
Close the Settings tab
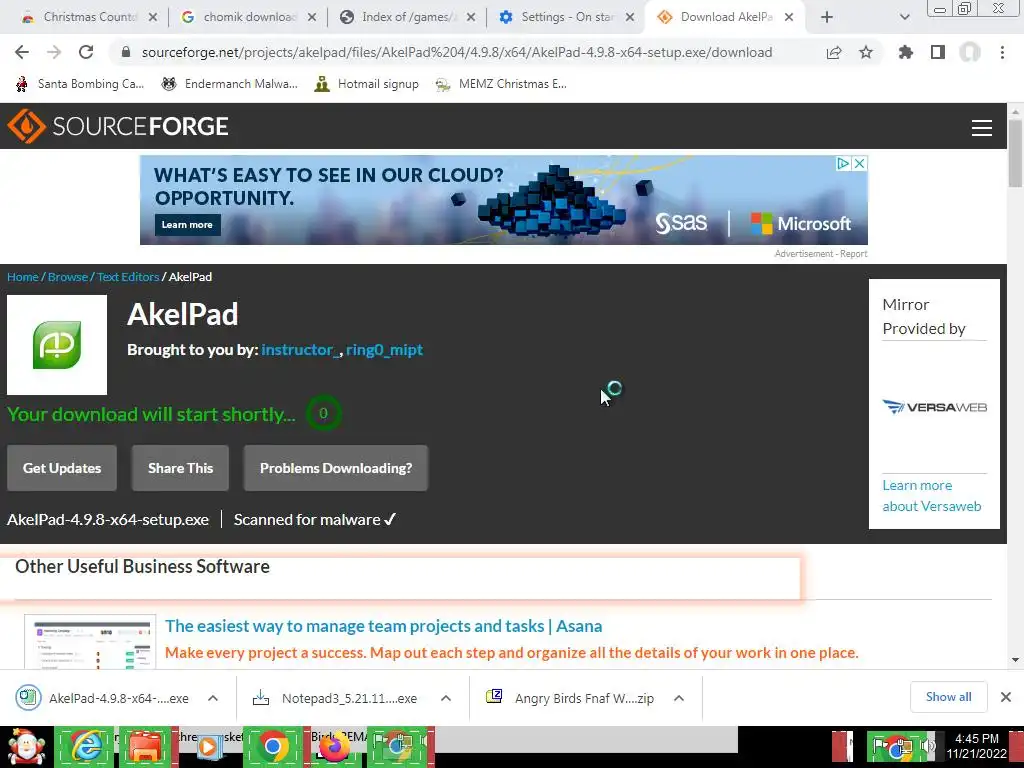pos(630,17)
